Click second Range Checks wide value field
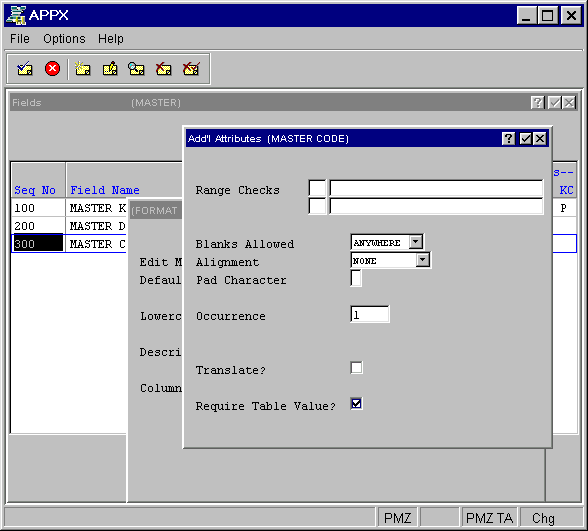 436,206
